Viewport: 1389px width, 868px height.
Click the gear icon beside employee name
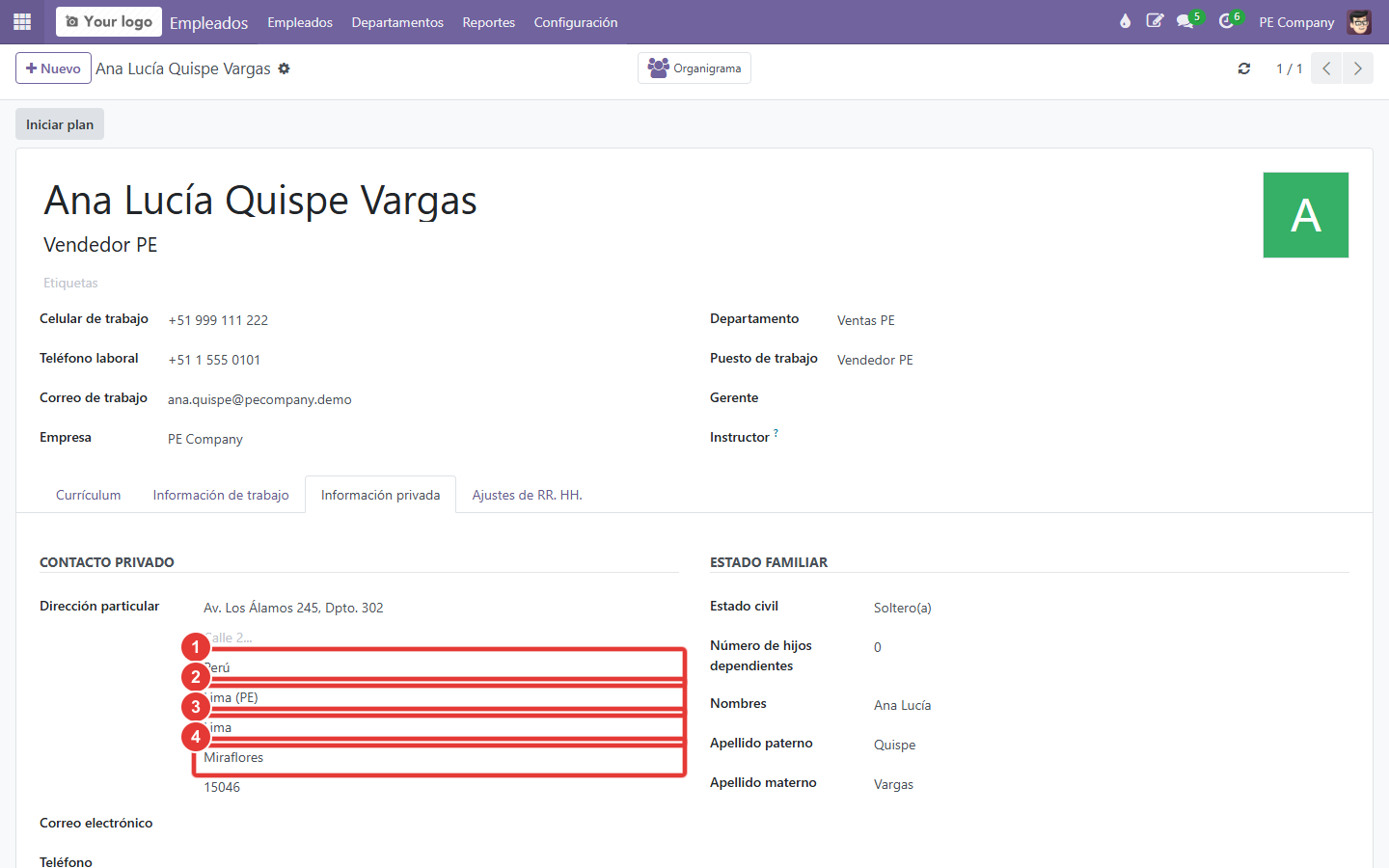[x=285, y=68]
